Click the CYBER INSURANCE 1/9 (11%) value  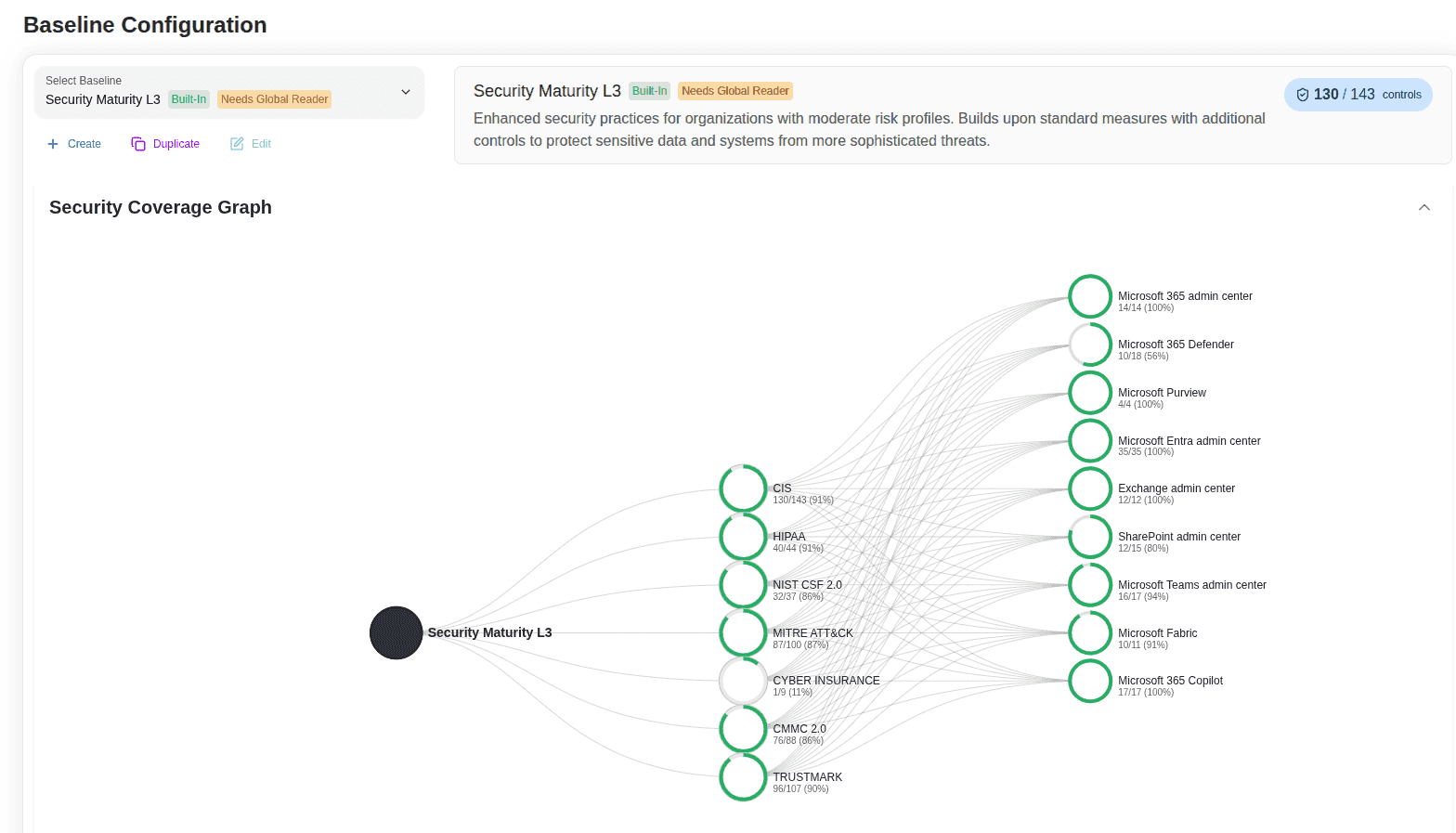tap(792, 693)
